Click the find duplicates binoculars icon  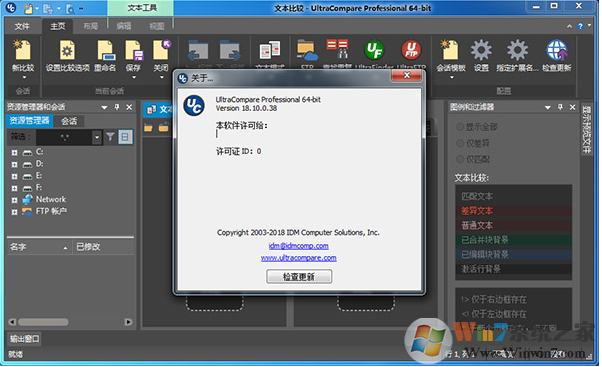point(337,49)
